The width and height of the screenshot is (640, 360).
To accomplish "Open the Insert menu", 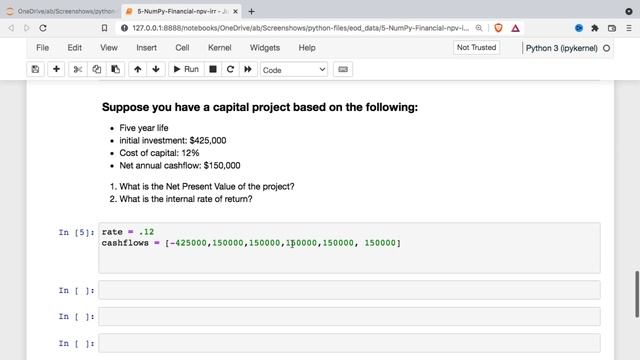I will (x=147, y=48).
